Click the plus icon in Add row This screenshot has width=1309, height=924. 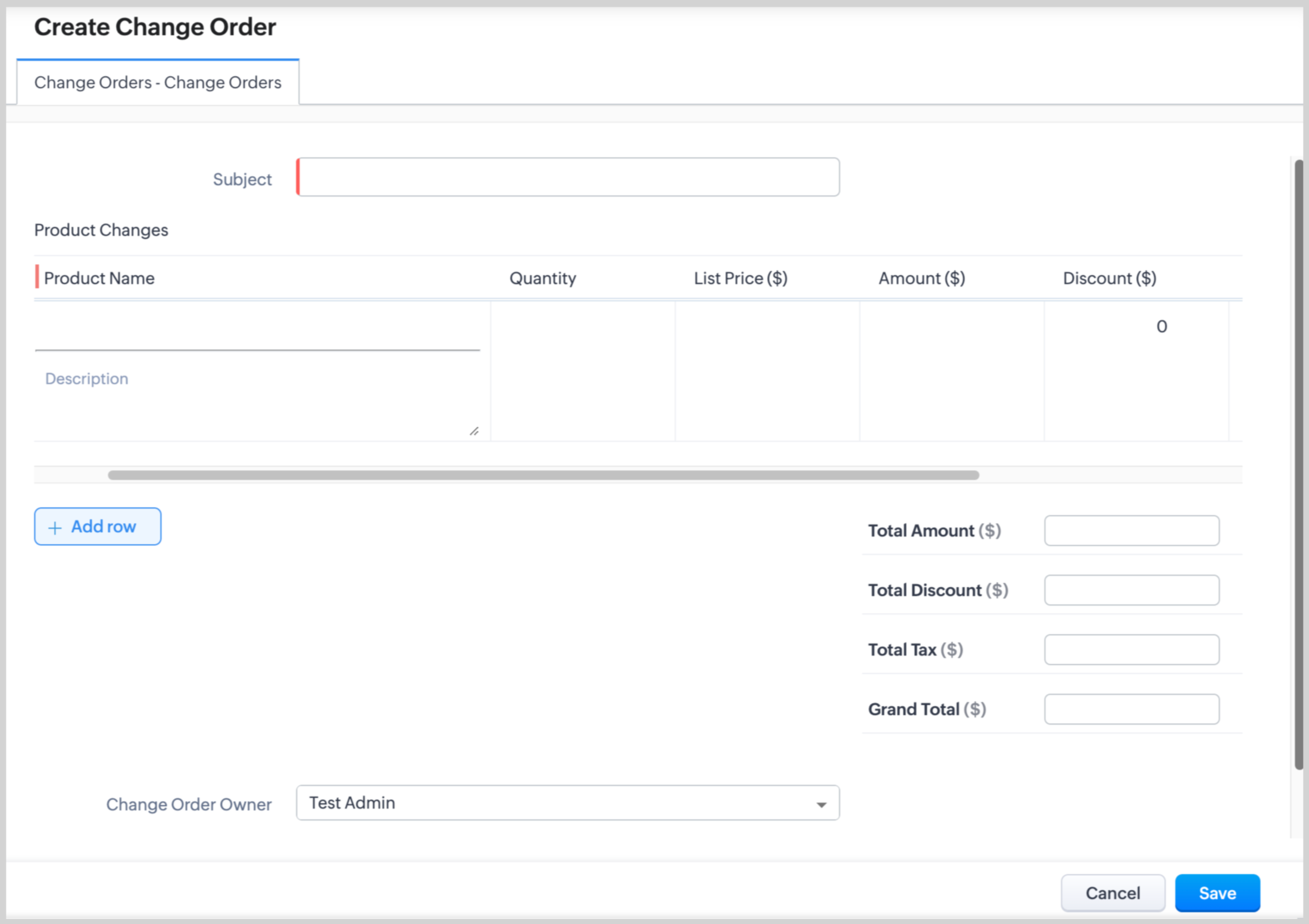(x=55, y=527)
